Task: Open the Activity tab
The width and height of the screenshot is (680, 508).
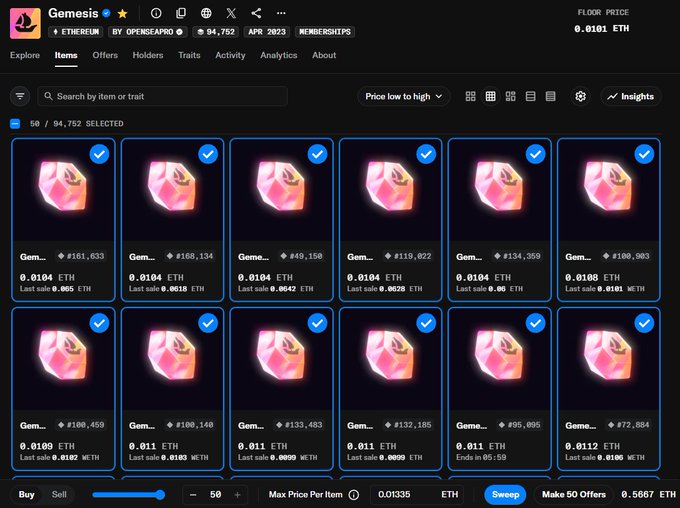Action: tap(230, 55)
